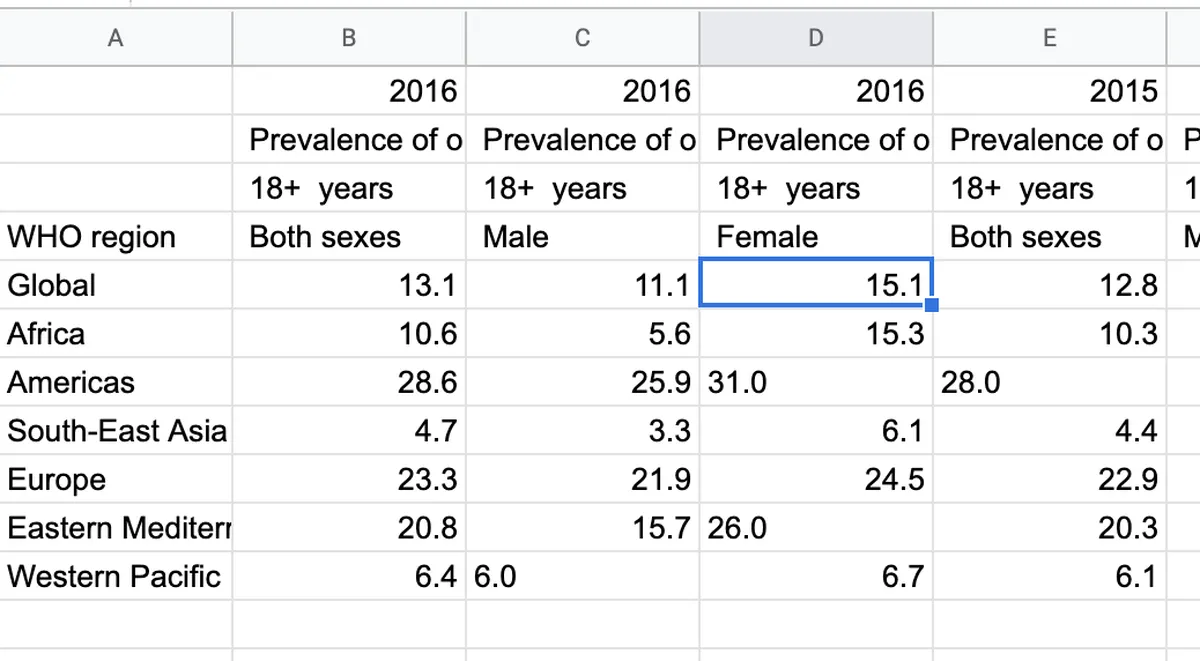
Task: Select column B header
Action: pyautogui.click(x=348, y=38)
